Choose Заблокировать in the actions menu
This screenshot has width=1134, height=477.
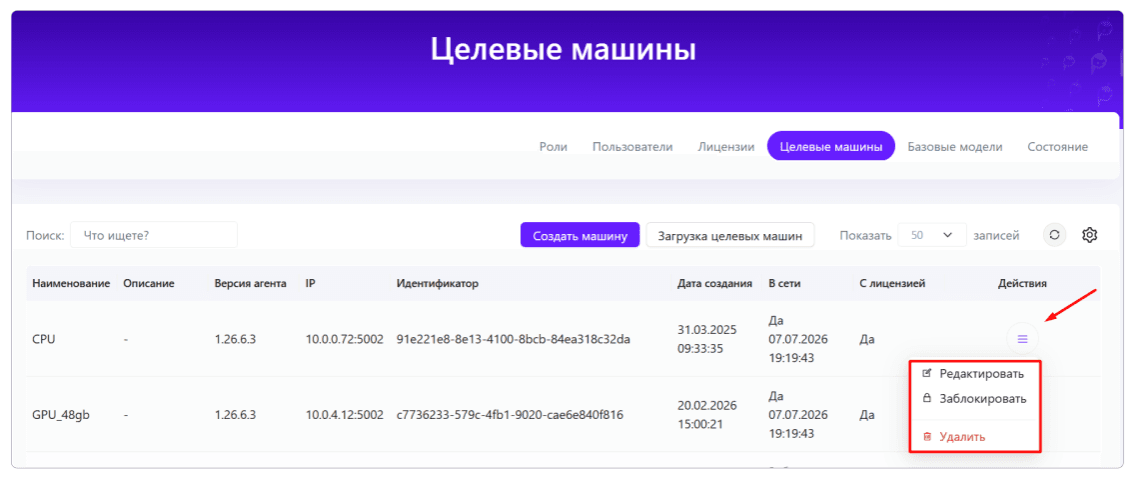tap(974, 398)
